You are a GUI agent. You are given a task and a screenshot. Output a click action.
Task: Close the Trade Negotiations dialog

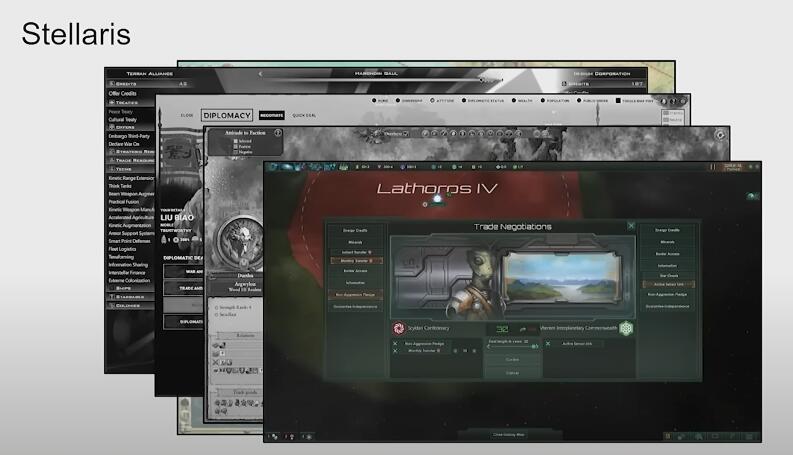pyautogui.click(x=631, y=226)
